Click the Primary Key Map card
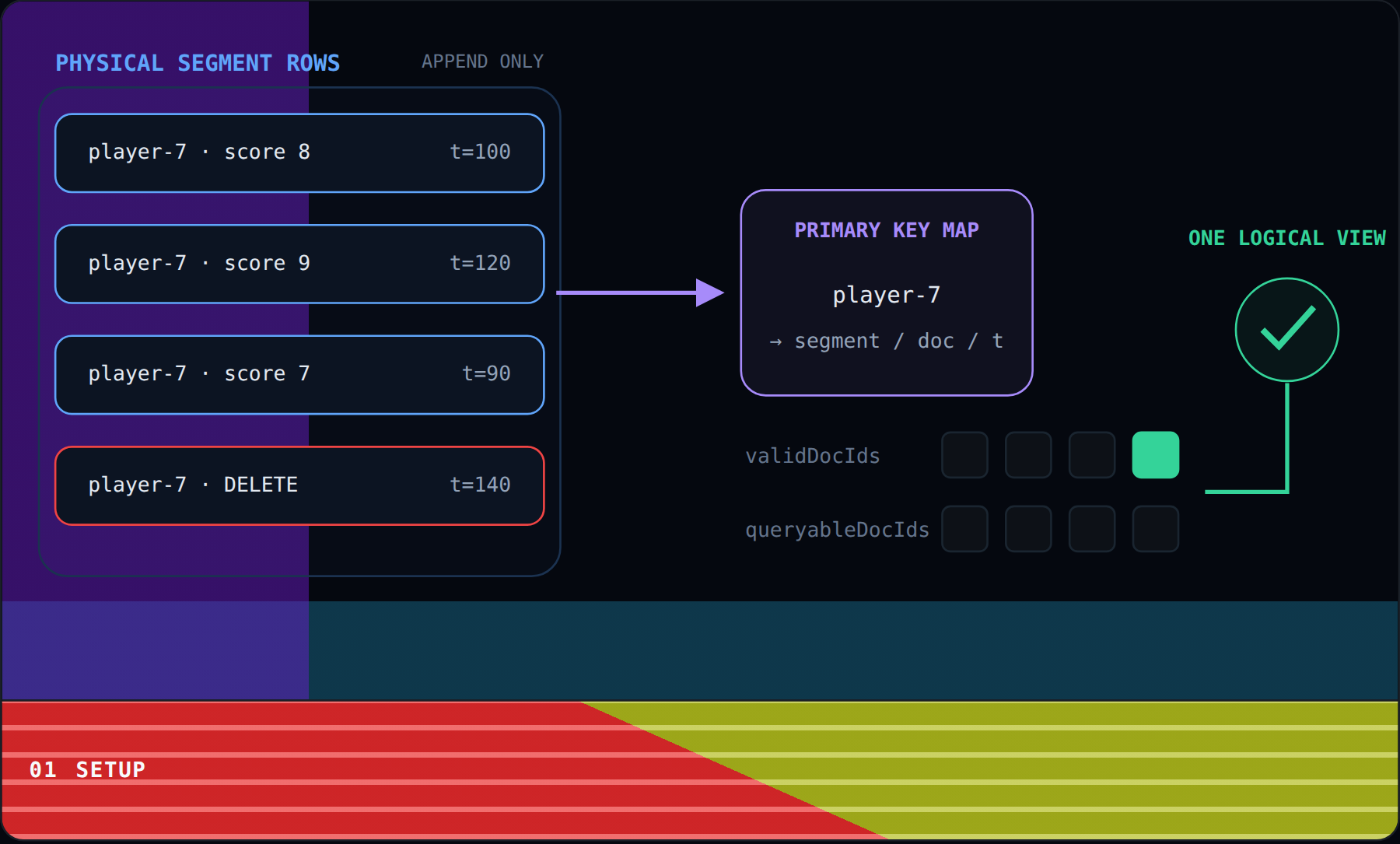The width and height of the screenshot is (1400, 844). tap(887, 292)
